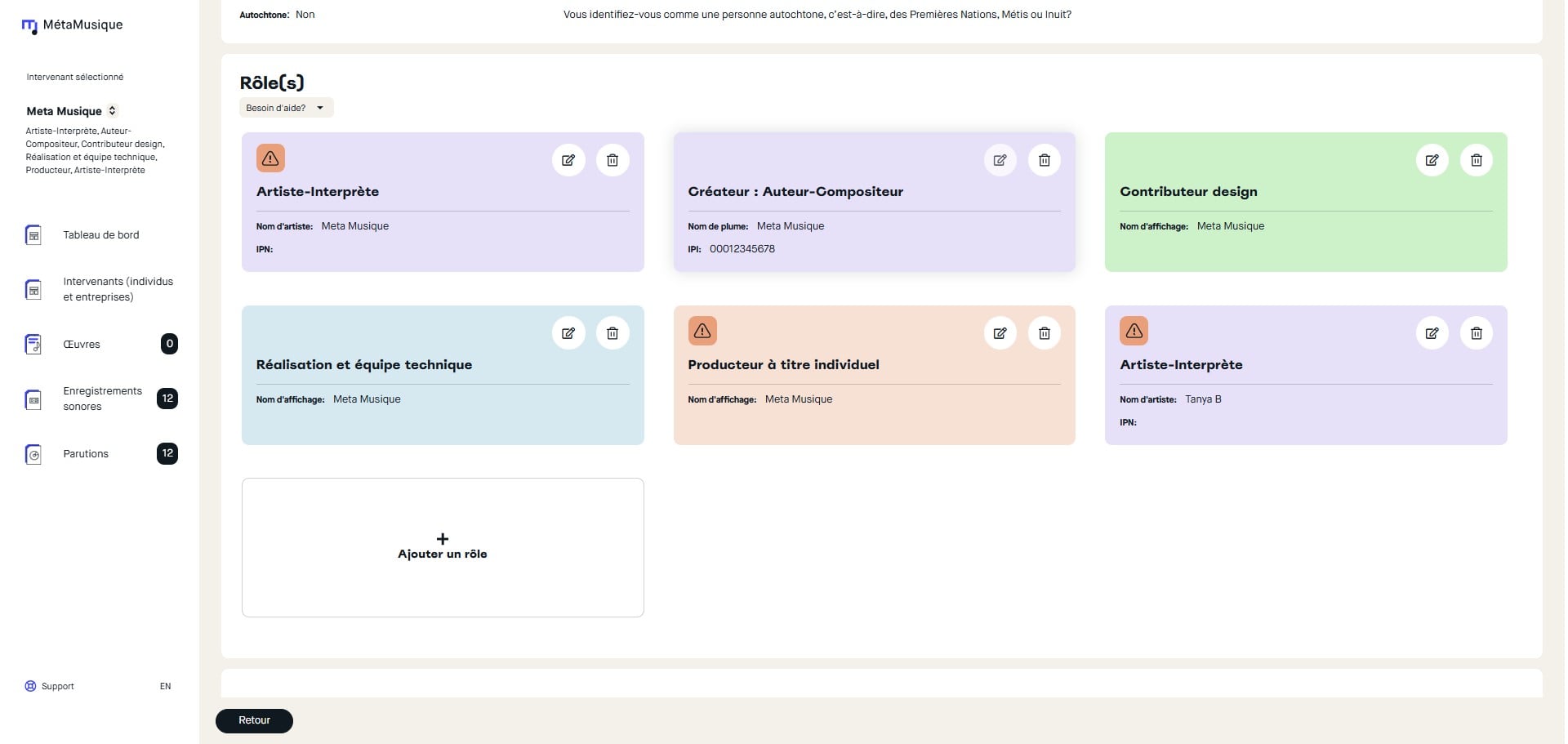Edit the Réalisation et équipe technique role
The height and width of the screenshot is (744, 1568).
[568, 333]
